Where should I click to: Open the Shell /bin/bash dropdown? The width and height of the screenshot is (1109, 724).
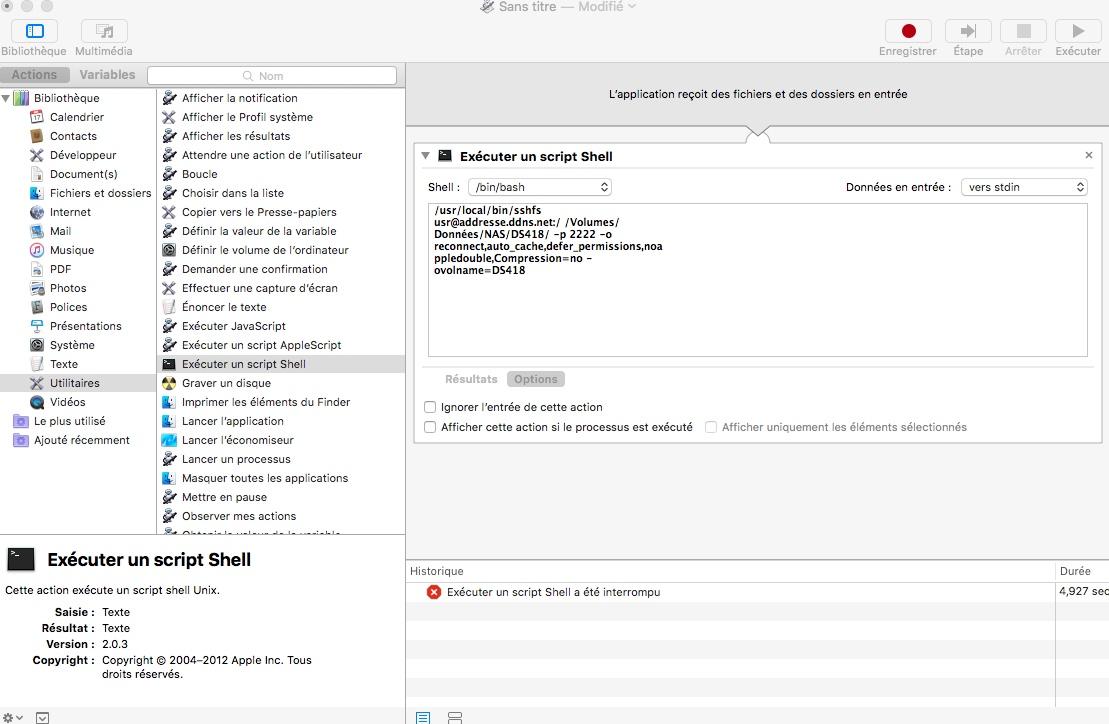pyautogui.click(x=539, y=187)
